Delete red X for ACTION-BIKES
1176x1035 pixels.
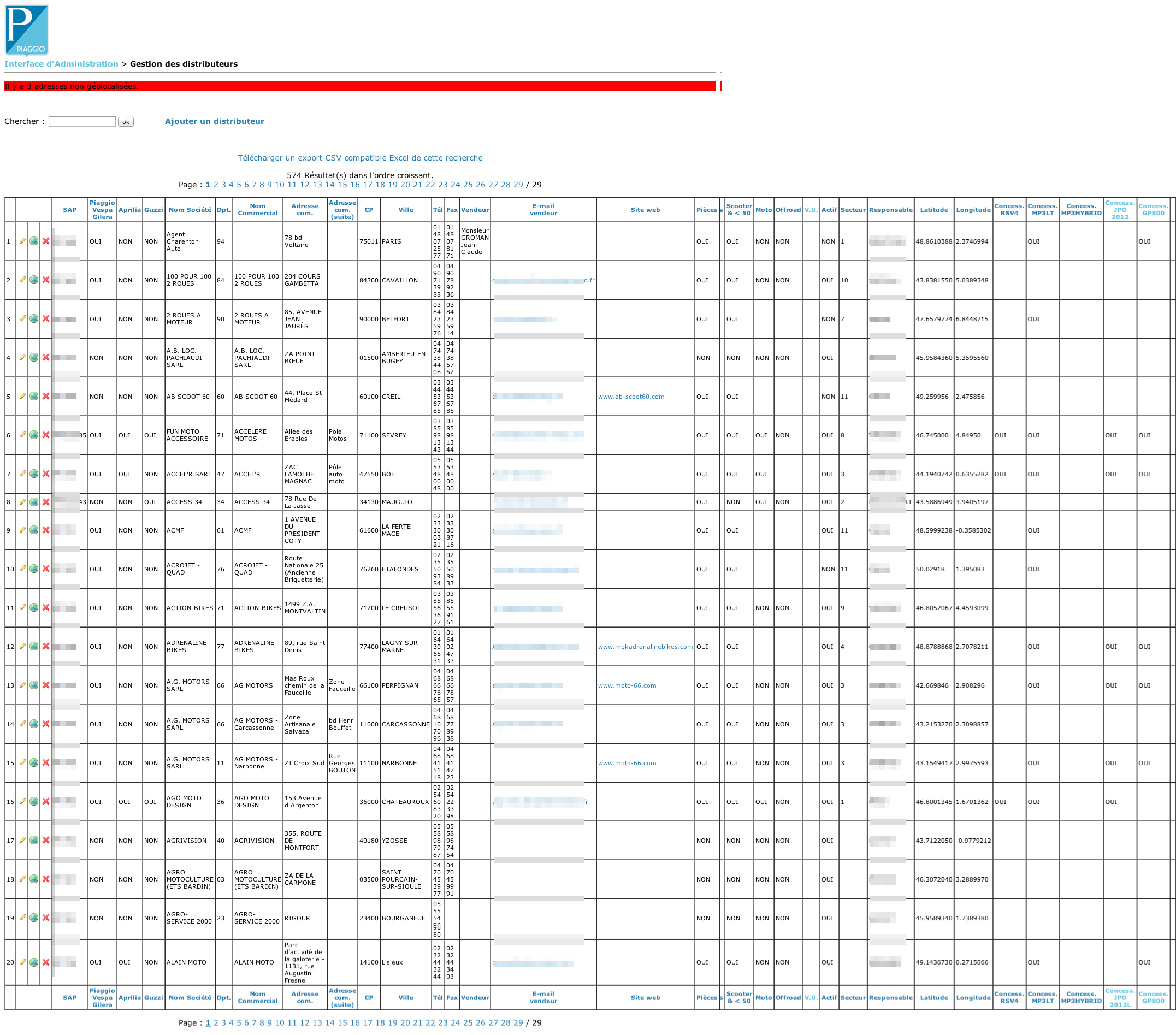coord(46,607)
